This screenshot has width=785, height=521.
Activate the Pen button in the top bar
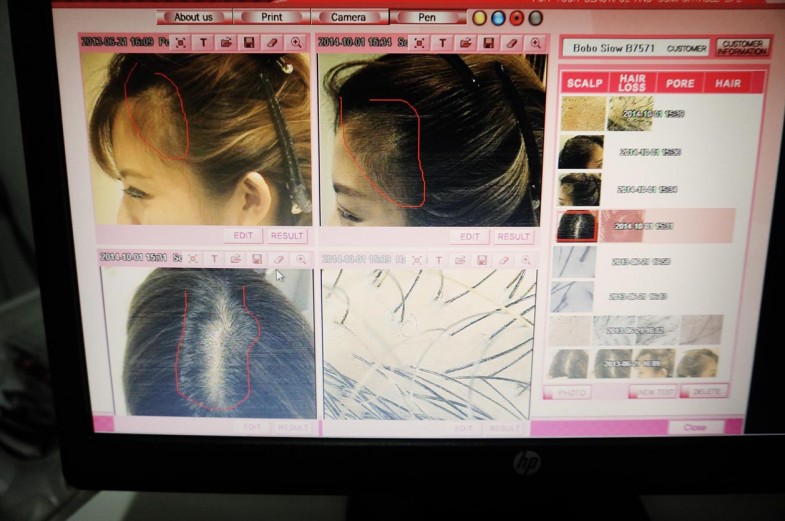click(x=427, y=17)
